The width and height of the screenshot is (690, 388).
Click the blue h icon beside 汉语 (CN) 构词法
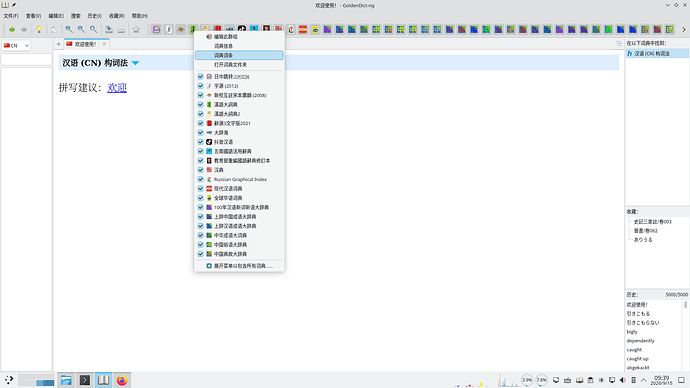coord(630,53)
